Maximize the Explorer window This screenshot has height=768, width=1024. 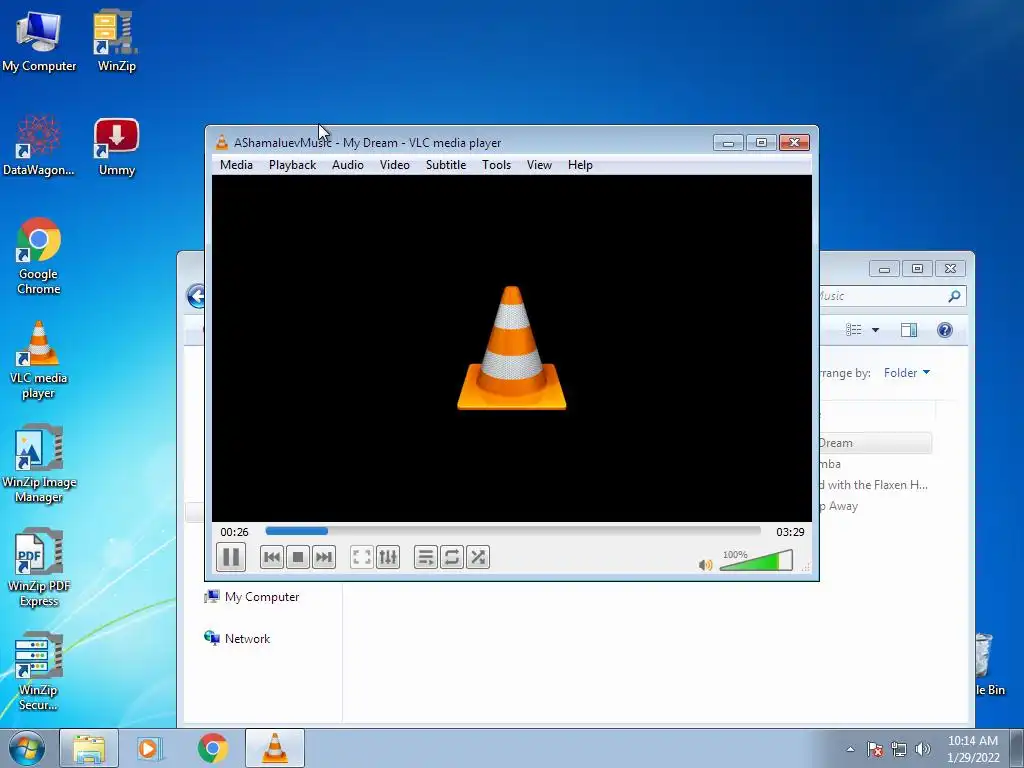click(917, 268)
